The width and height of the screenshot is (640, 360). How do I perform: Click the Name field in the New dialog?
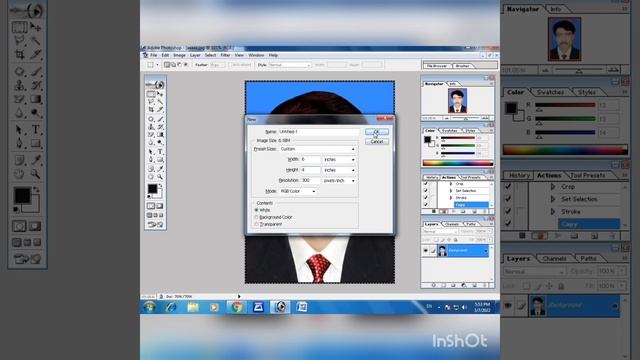click(x=319, y=132)
